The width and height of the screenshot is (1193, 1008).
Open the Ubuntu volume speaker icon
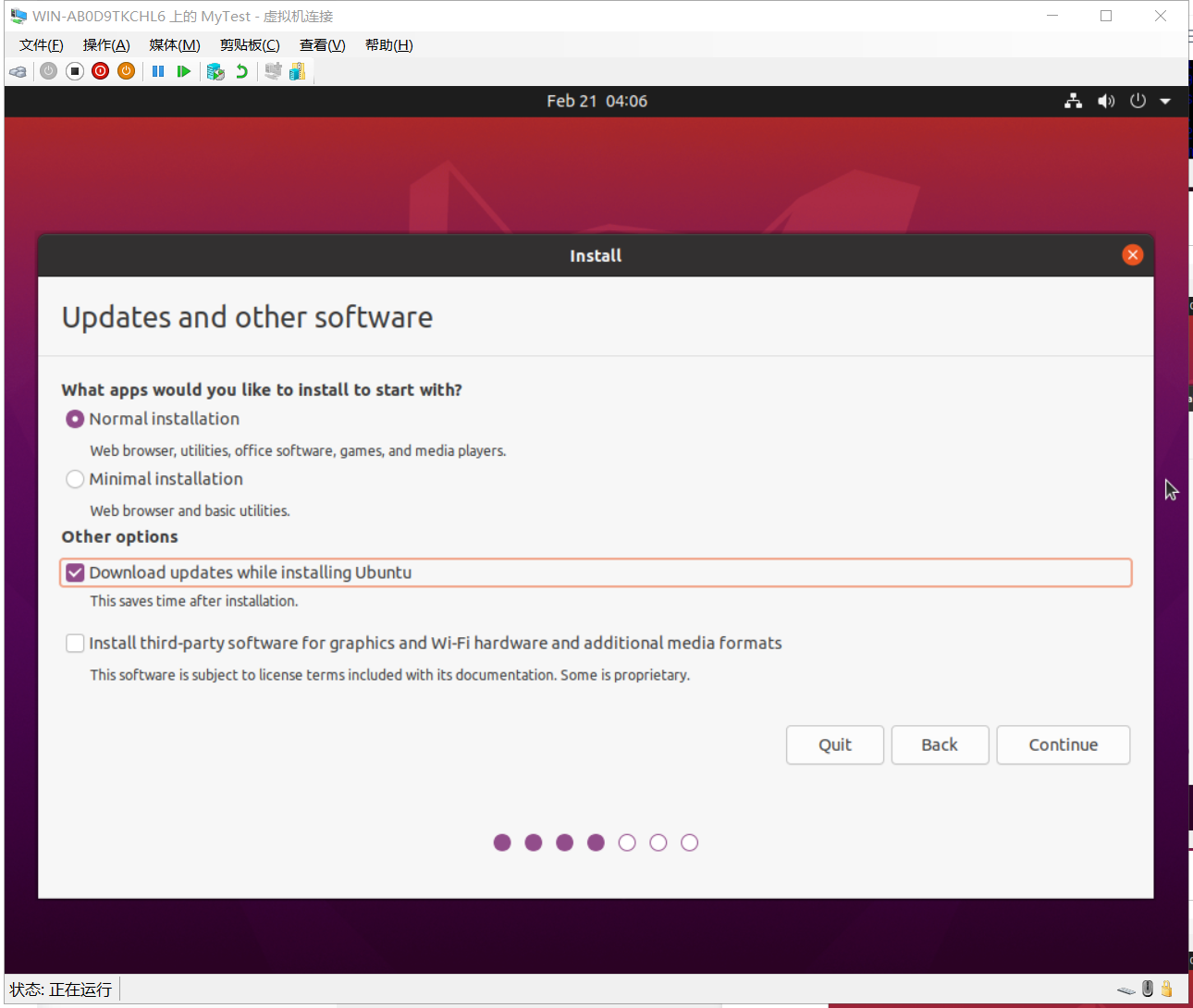point(1106,101)
